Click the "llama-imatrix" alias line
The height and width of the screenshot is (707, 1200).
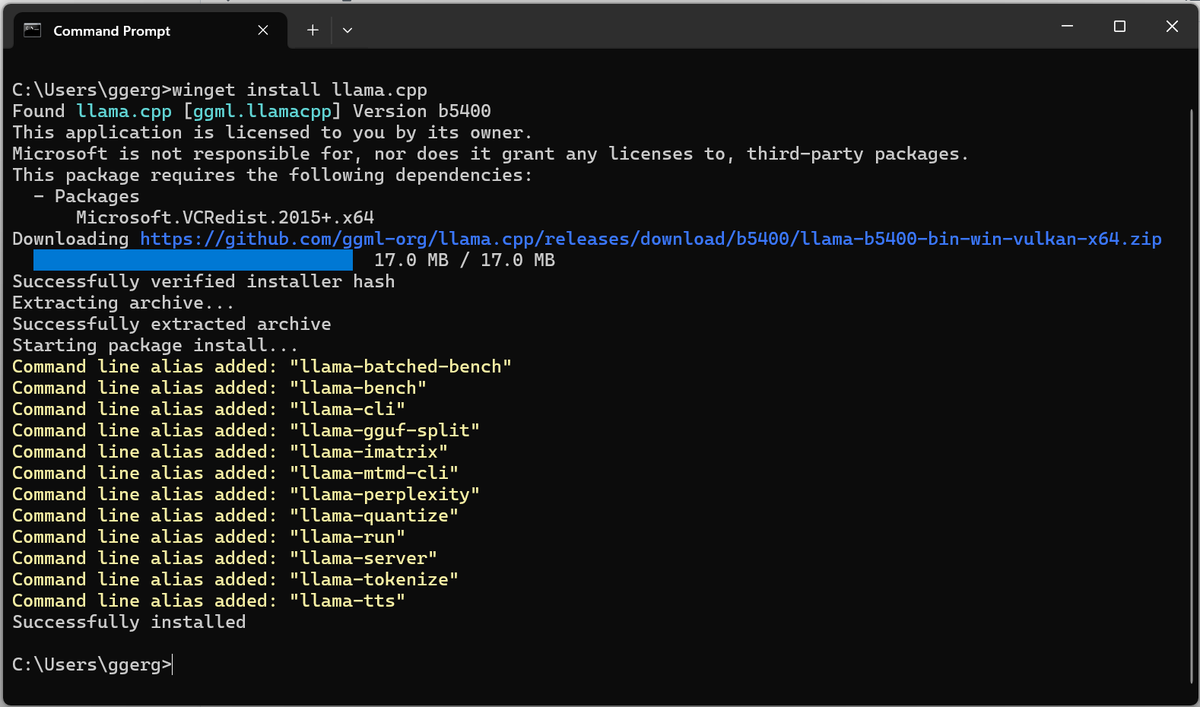230,452
